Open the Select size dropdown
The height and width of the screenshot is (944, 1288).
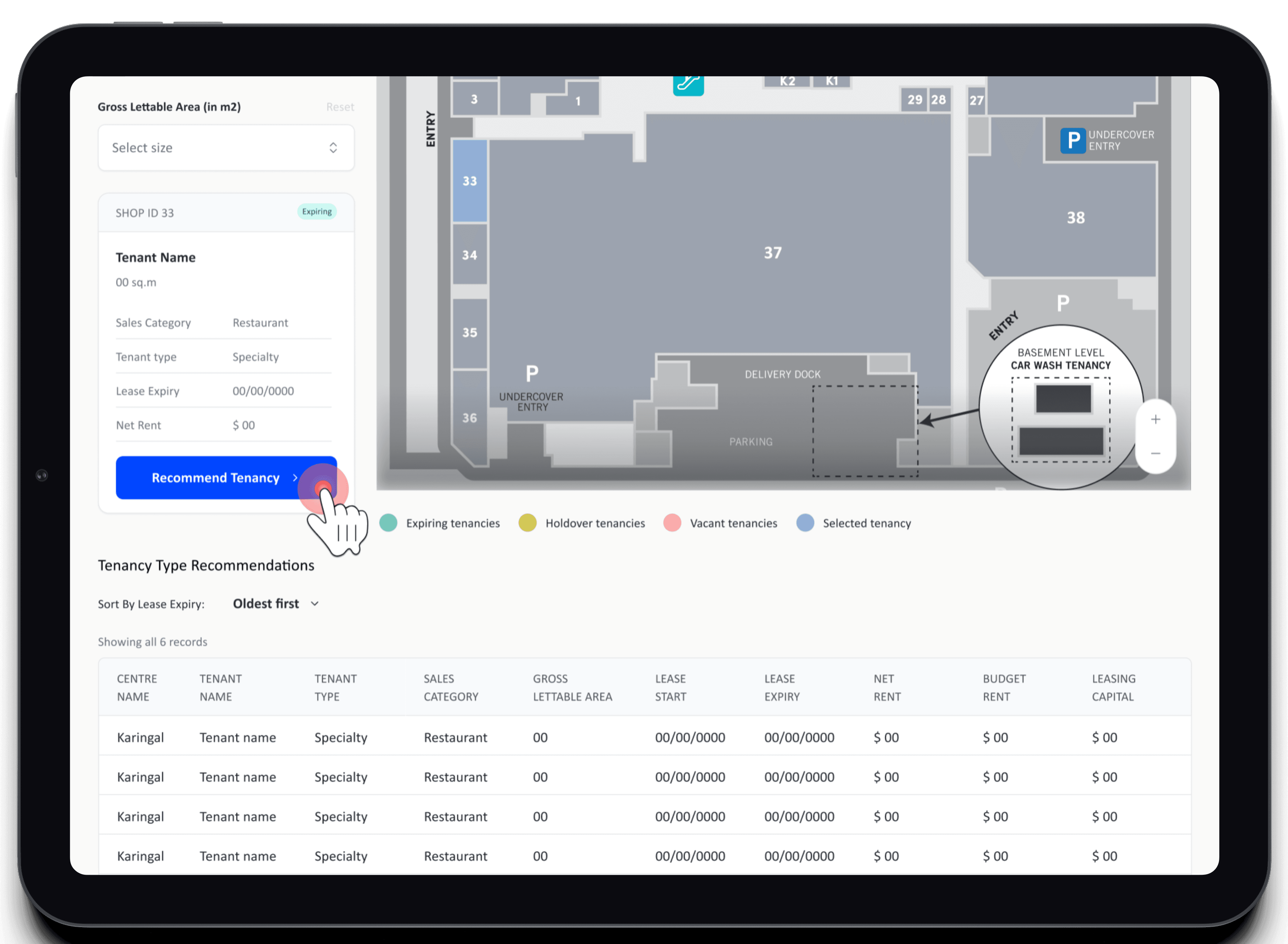[x=226, y=148]
